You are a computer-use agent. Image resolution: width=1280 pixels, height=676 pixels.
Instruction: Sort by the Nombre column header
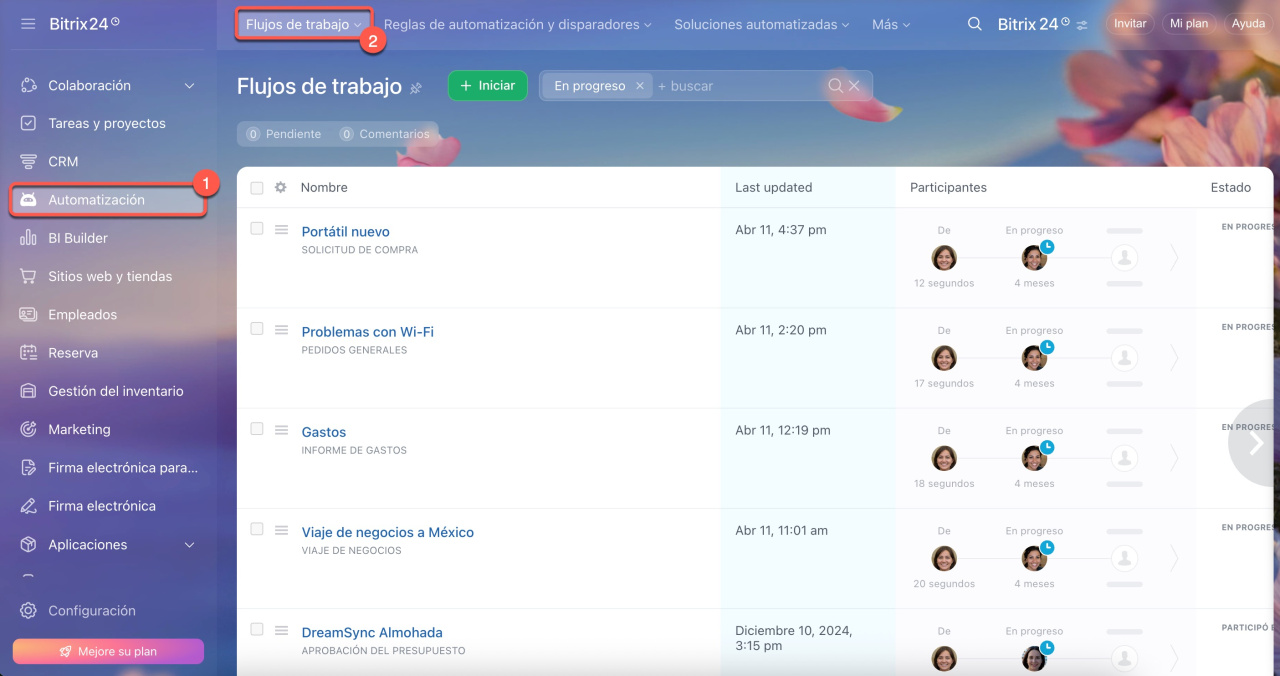click(x=324, y=187)
